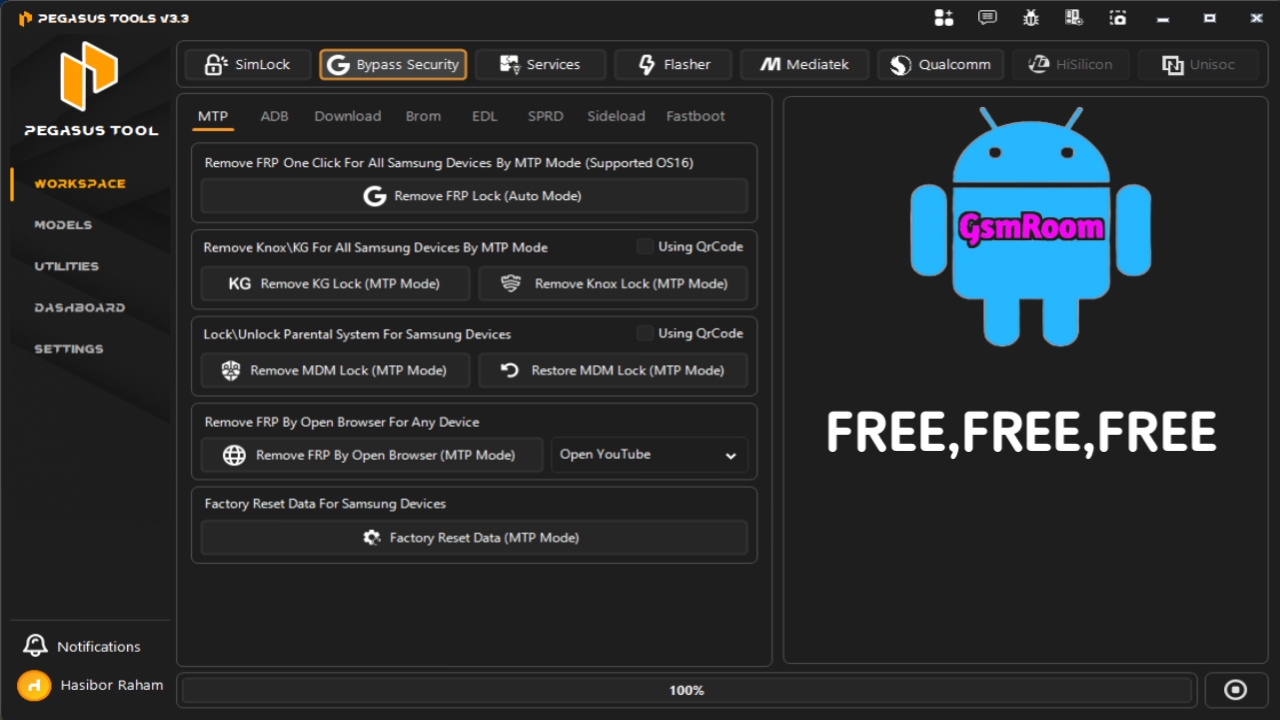
Task: Go to Utilities in sidebar
Action: pyautogui.click(x=66, y=266)
